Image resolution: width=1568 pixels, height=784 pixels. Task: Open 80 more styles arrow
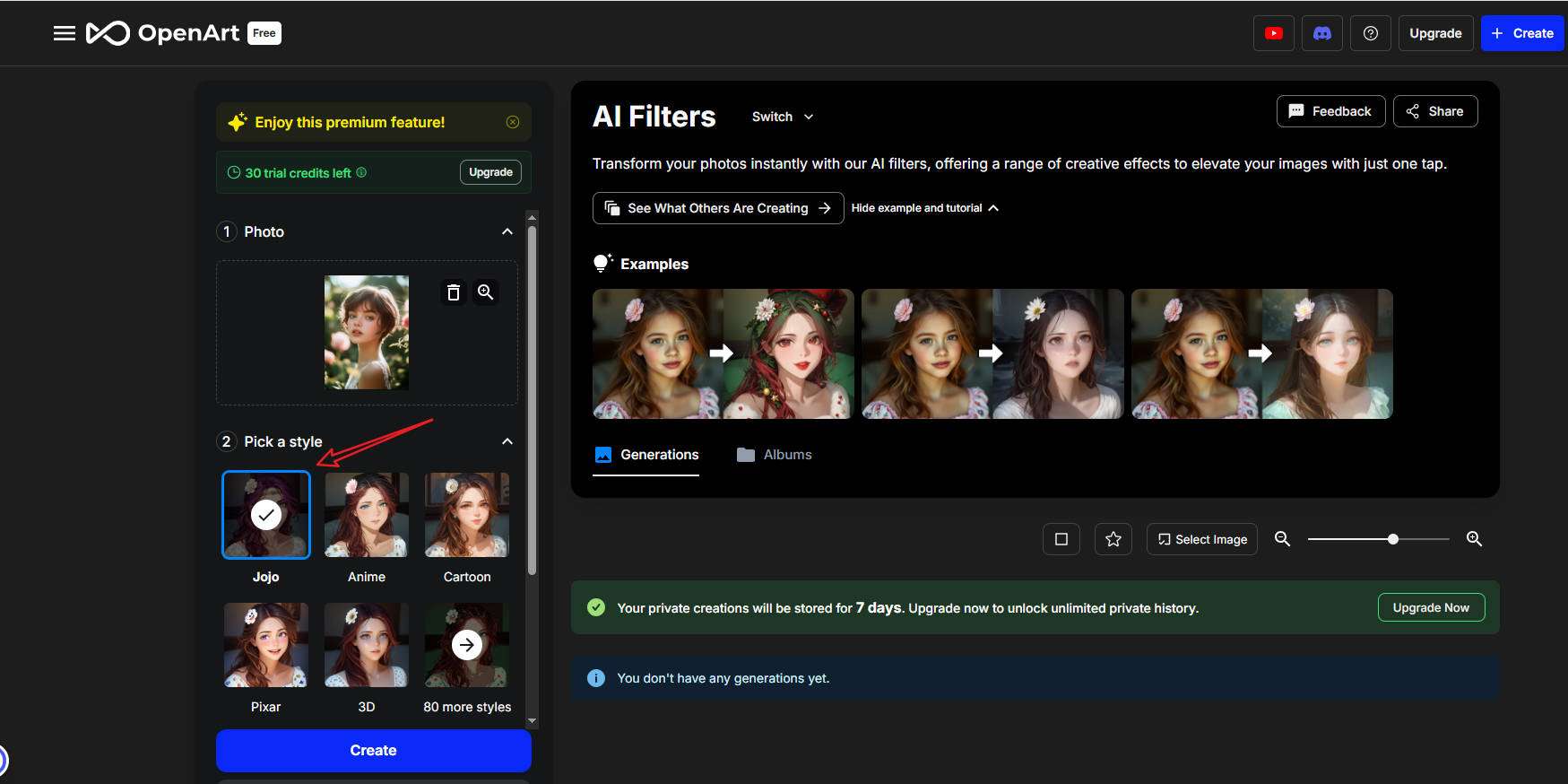[x=467, y=645]
